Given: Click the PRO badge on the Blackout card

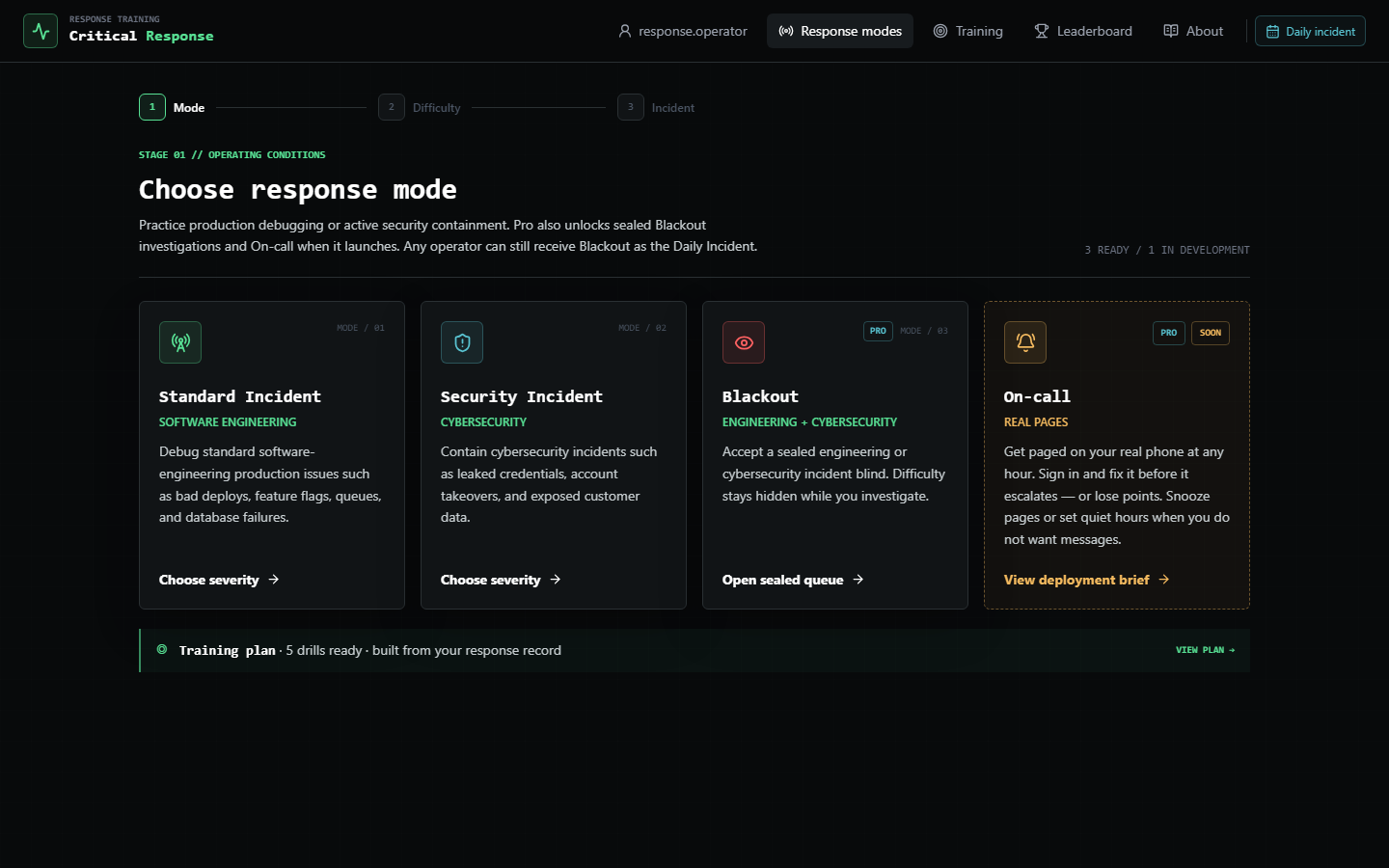Looking at the screenshot, I should click(878, 331).
